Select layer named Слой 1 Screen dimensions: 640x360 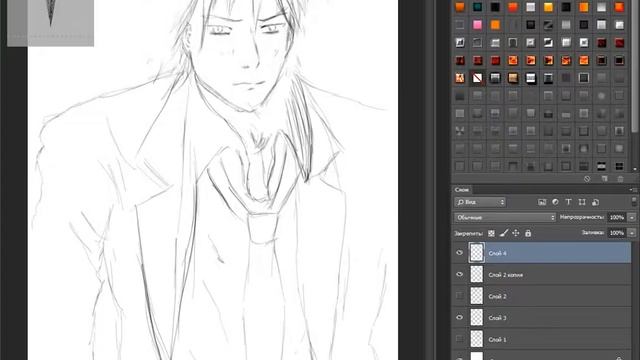tap(542, 339)
